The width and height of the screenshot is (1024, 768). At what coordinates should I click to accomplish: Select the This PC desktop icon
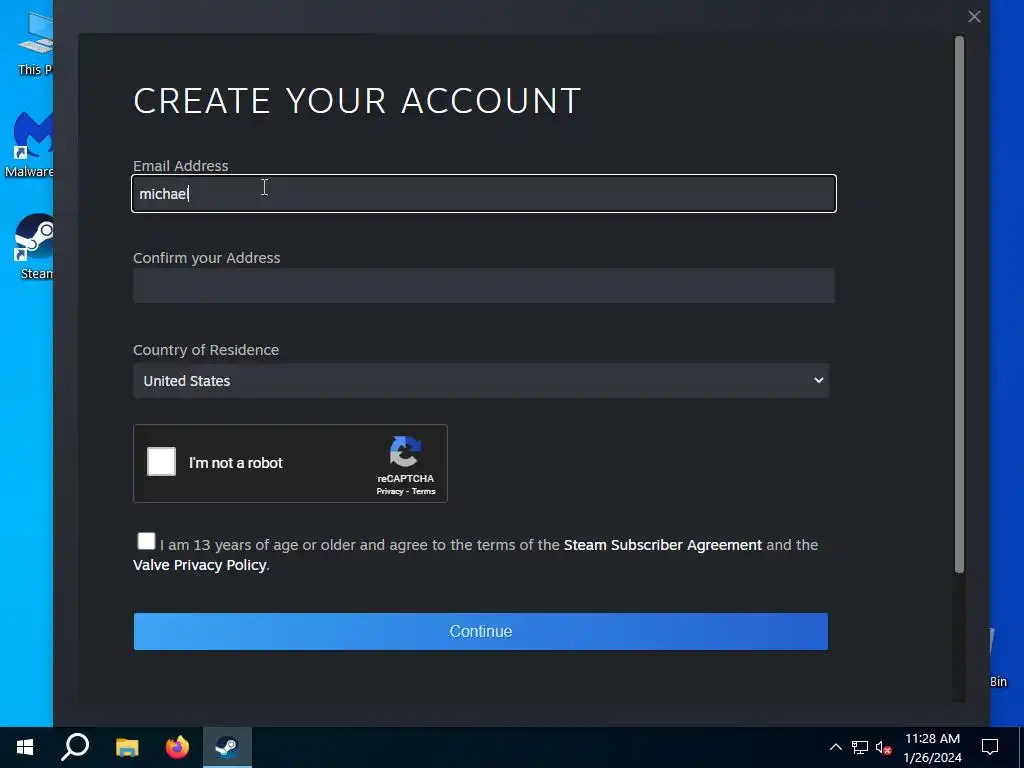(35, 42)
